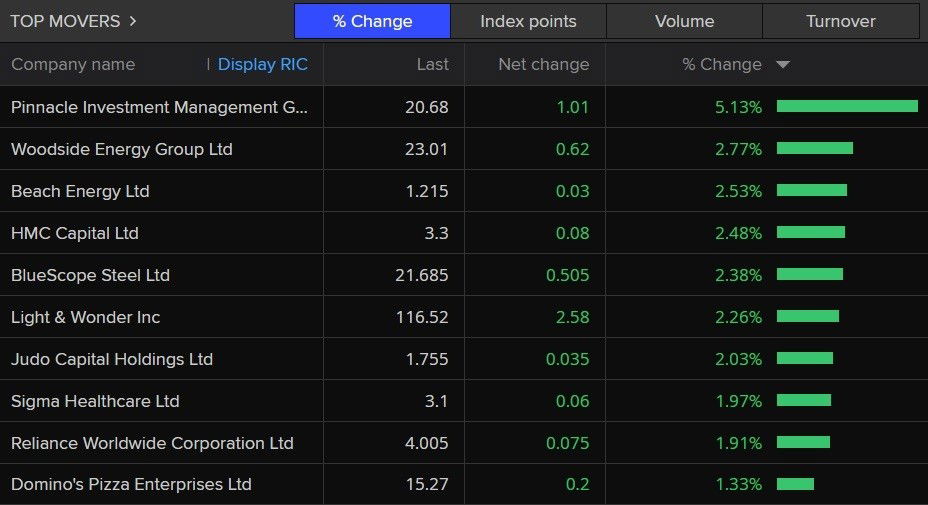Select the % Change tab

(372, 21)
